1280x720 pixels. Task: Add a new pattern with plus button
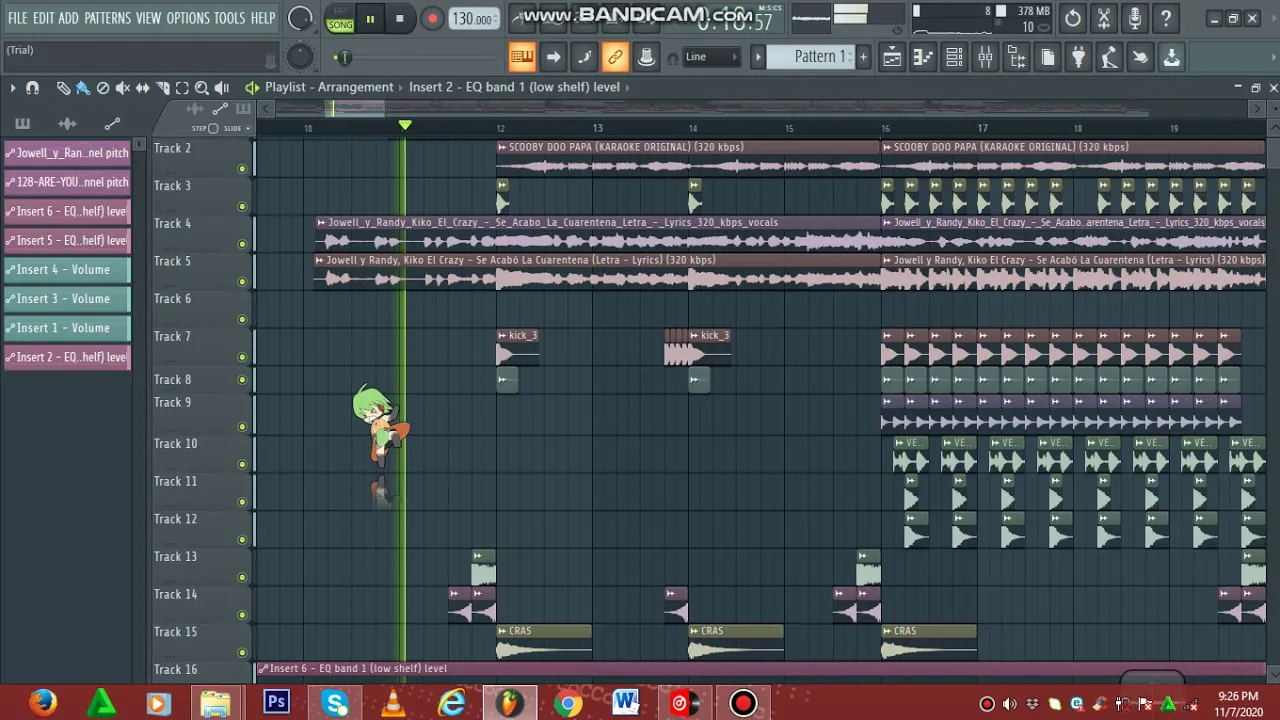tap(863, 57)
